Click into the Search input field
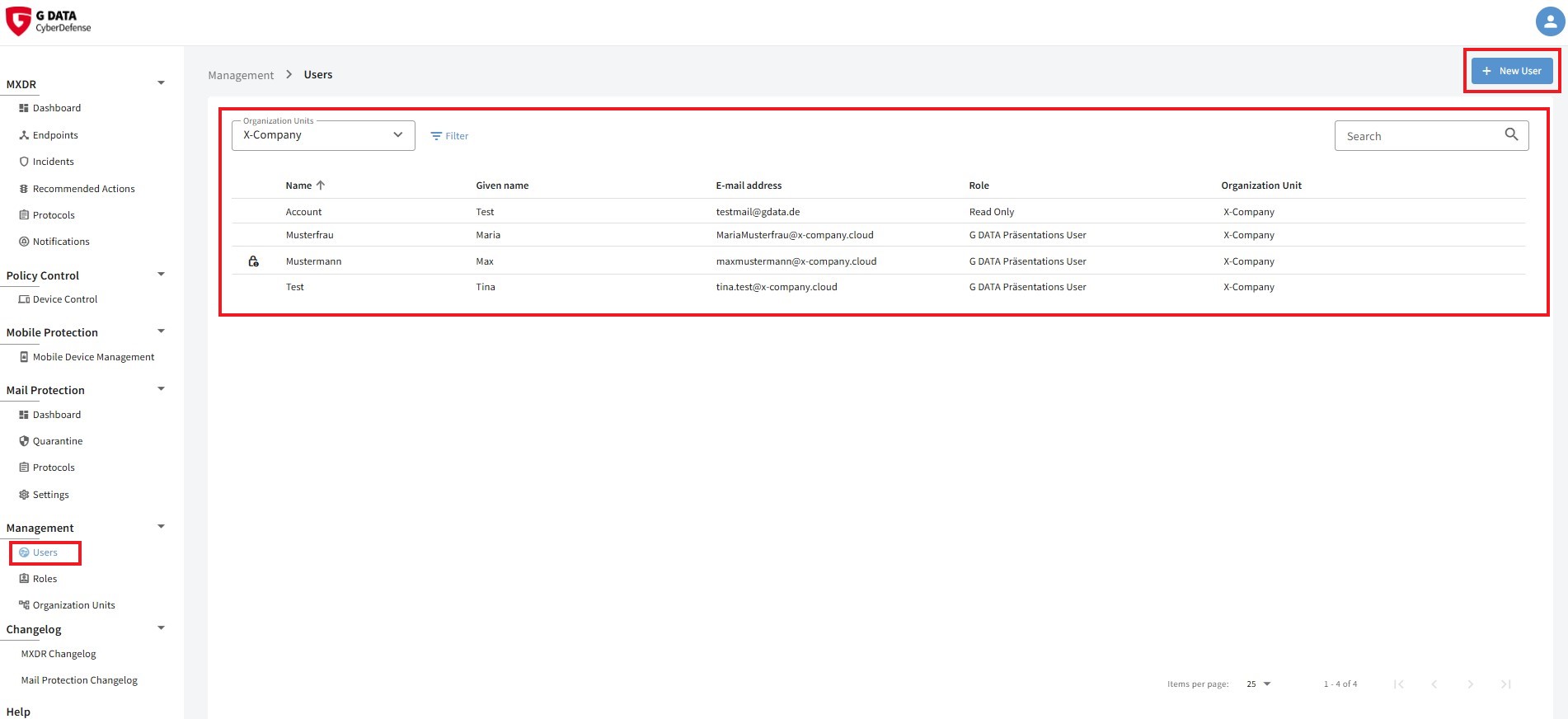The height and width of the screenshot is (719, 1568). [1420, 136]
